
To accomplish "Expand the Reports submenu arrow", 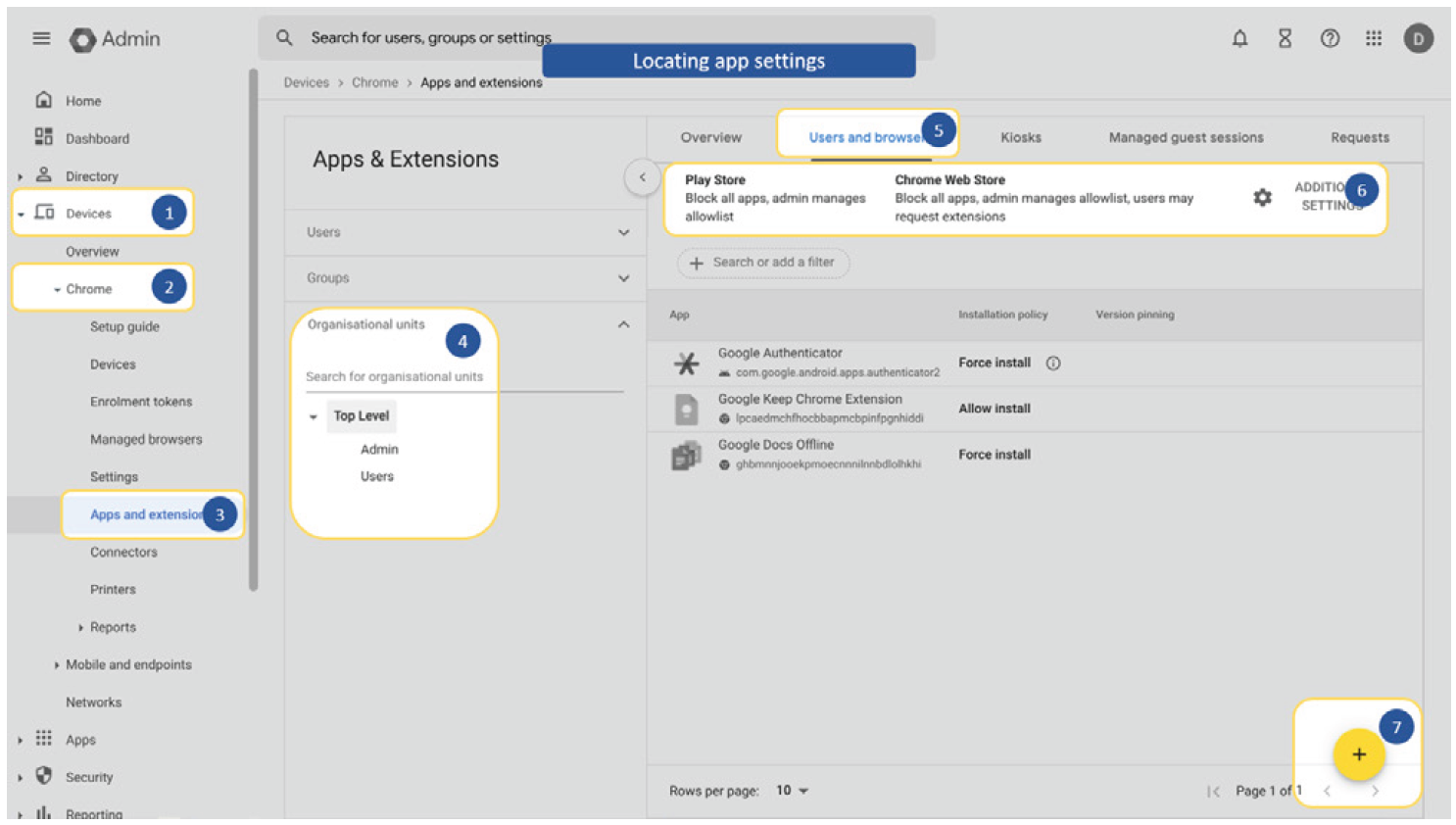I will pos(80,627).
